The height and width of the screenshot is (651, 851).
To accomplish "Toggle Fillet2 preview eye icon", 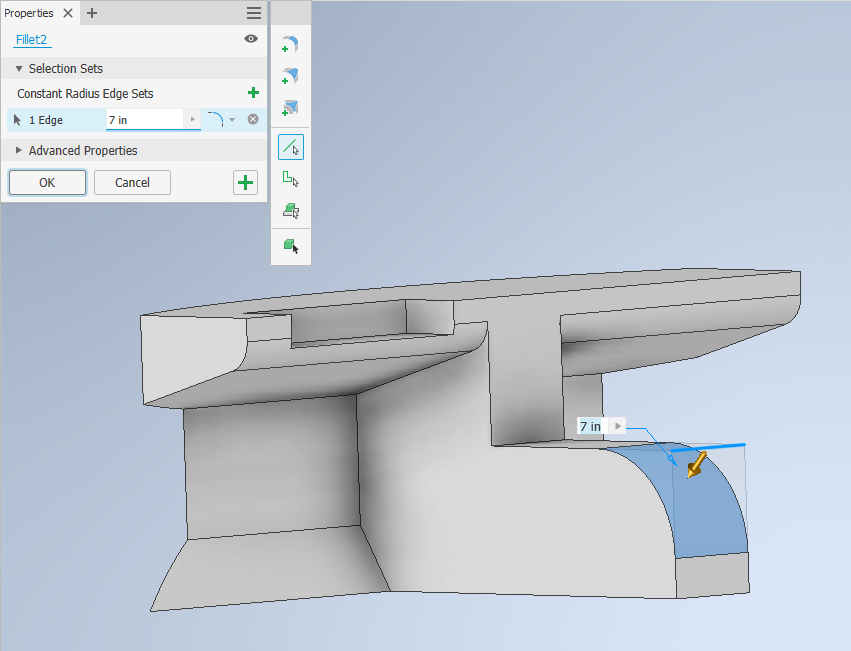I will click(251, 39).
